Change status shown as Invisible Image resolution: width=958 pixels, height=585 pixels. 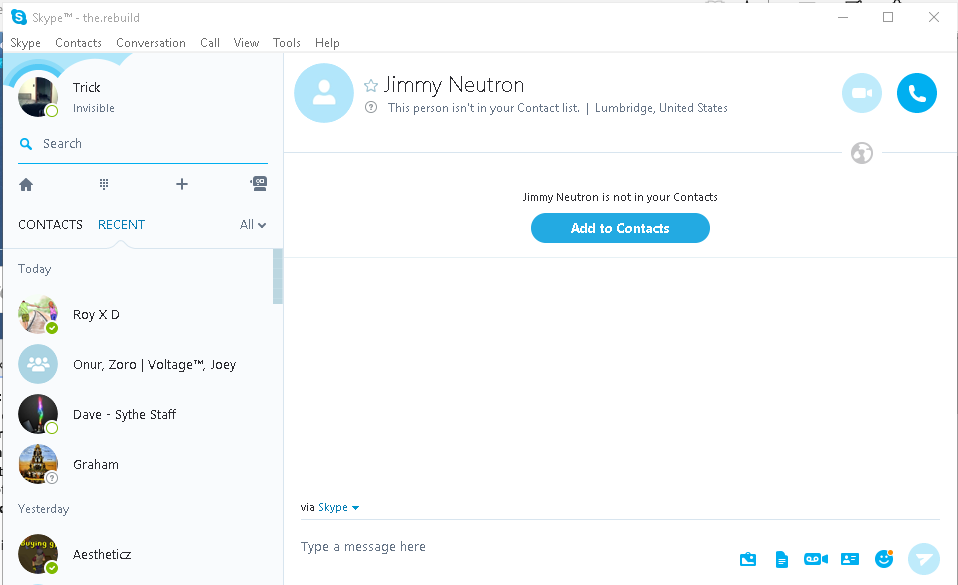(93, 108)
